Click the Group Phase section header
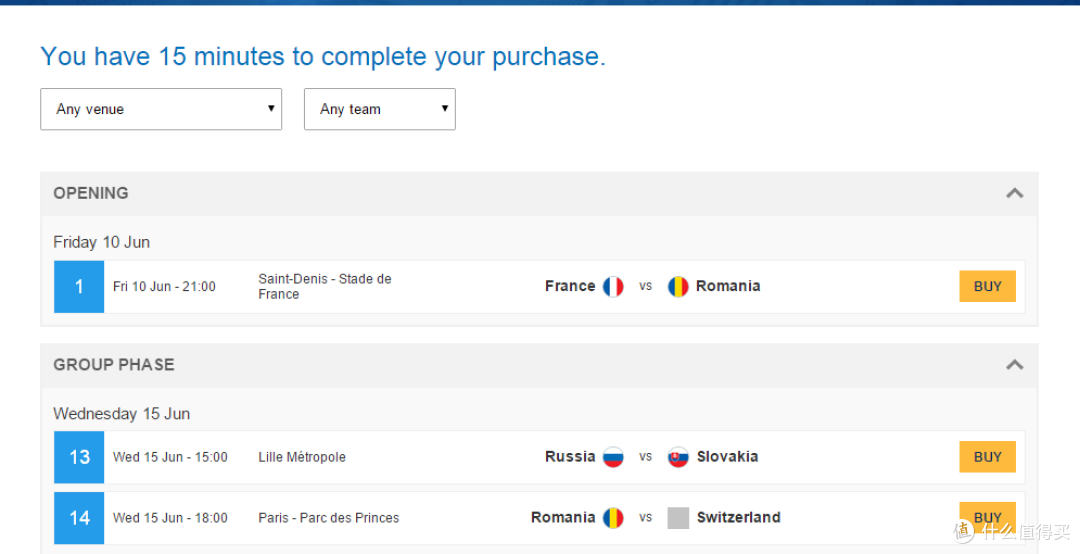Screen dimensions: 1080x554 (539, 365)
